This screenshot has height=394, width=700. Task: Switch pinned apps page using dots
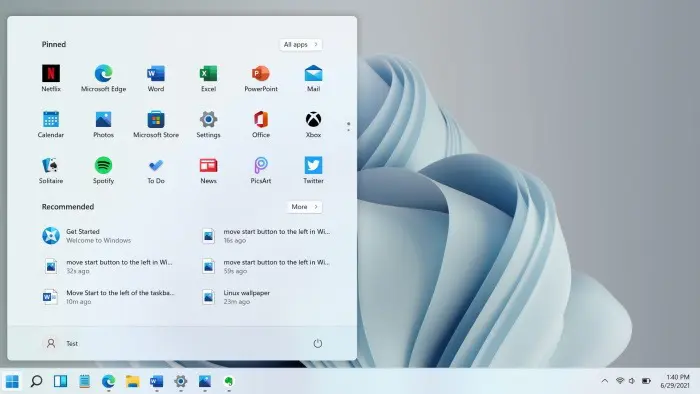pos(348,127)
